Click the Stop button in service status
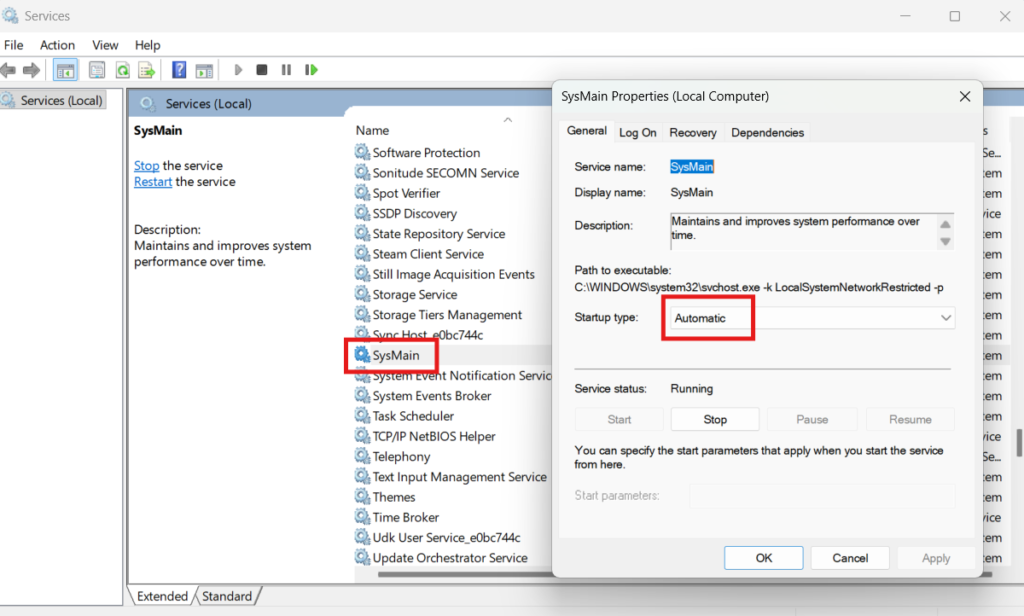1024x616 pixels. click(714, 420)
